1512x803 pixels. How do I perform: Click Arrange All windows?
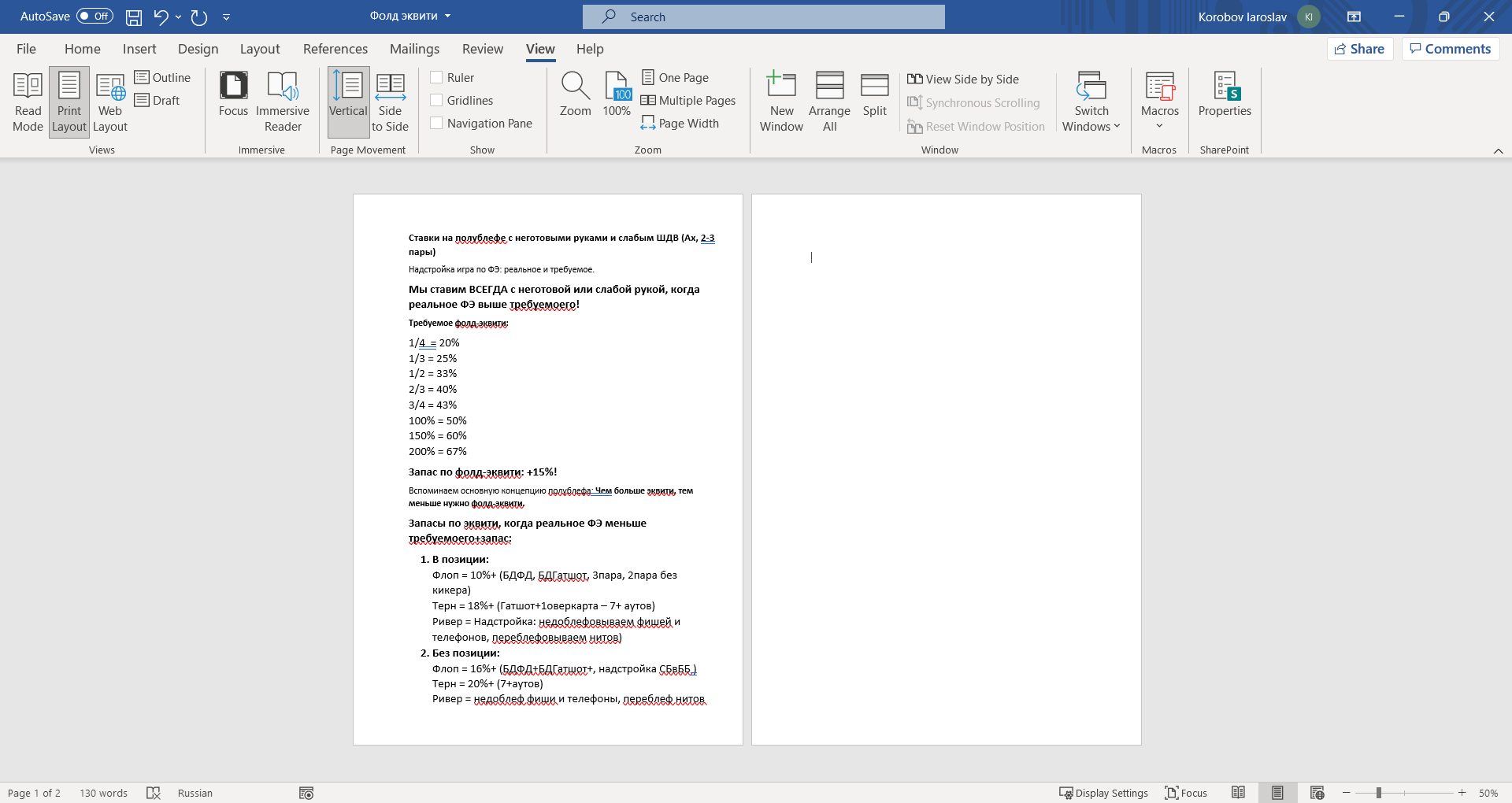(x=829, y=102)
